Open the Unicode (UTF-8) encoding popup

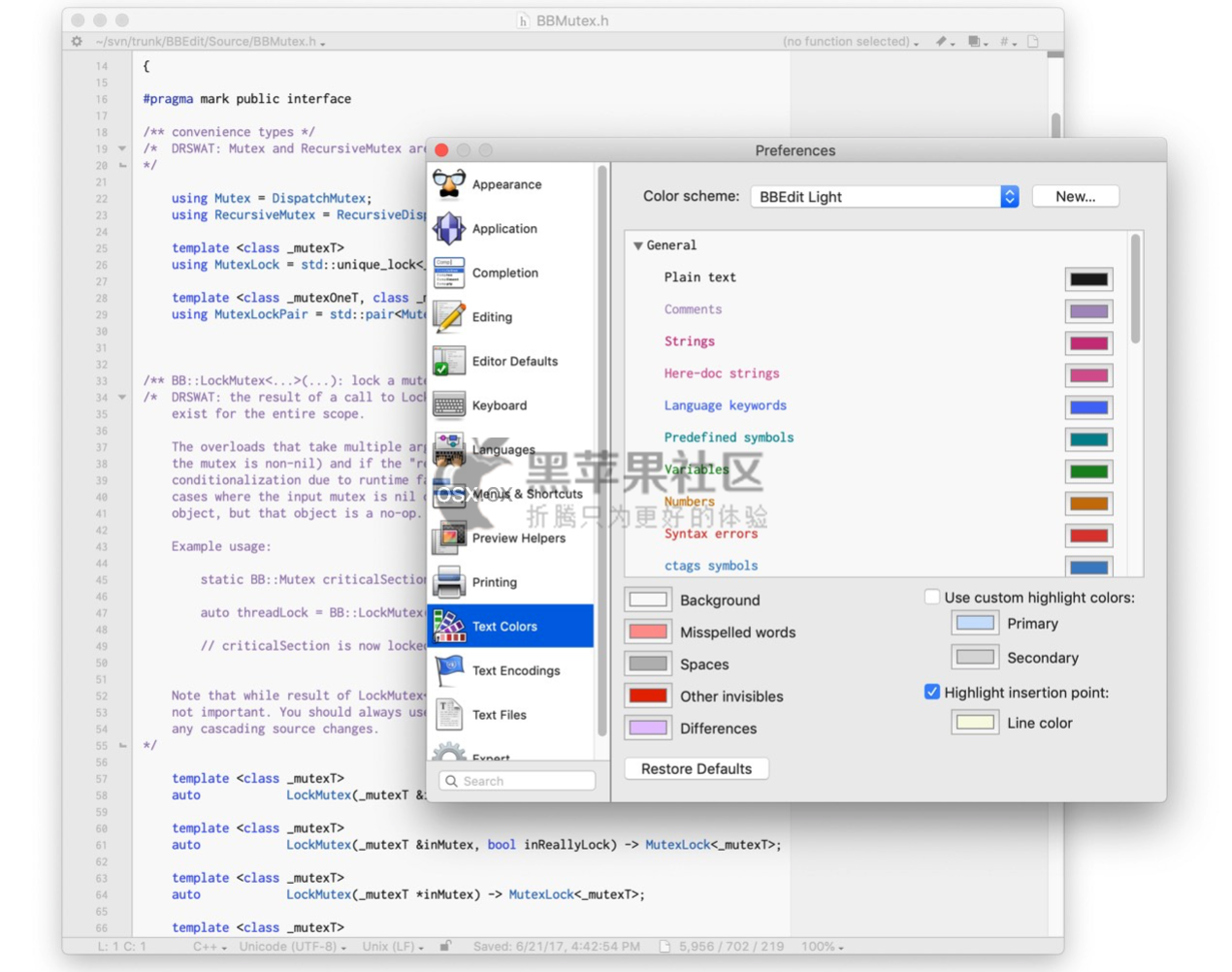click(x=292, y=946)
